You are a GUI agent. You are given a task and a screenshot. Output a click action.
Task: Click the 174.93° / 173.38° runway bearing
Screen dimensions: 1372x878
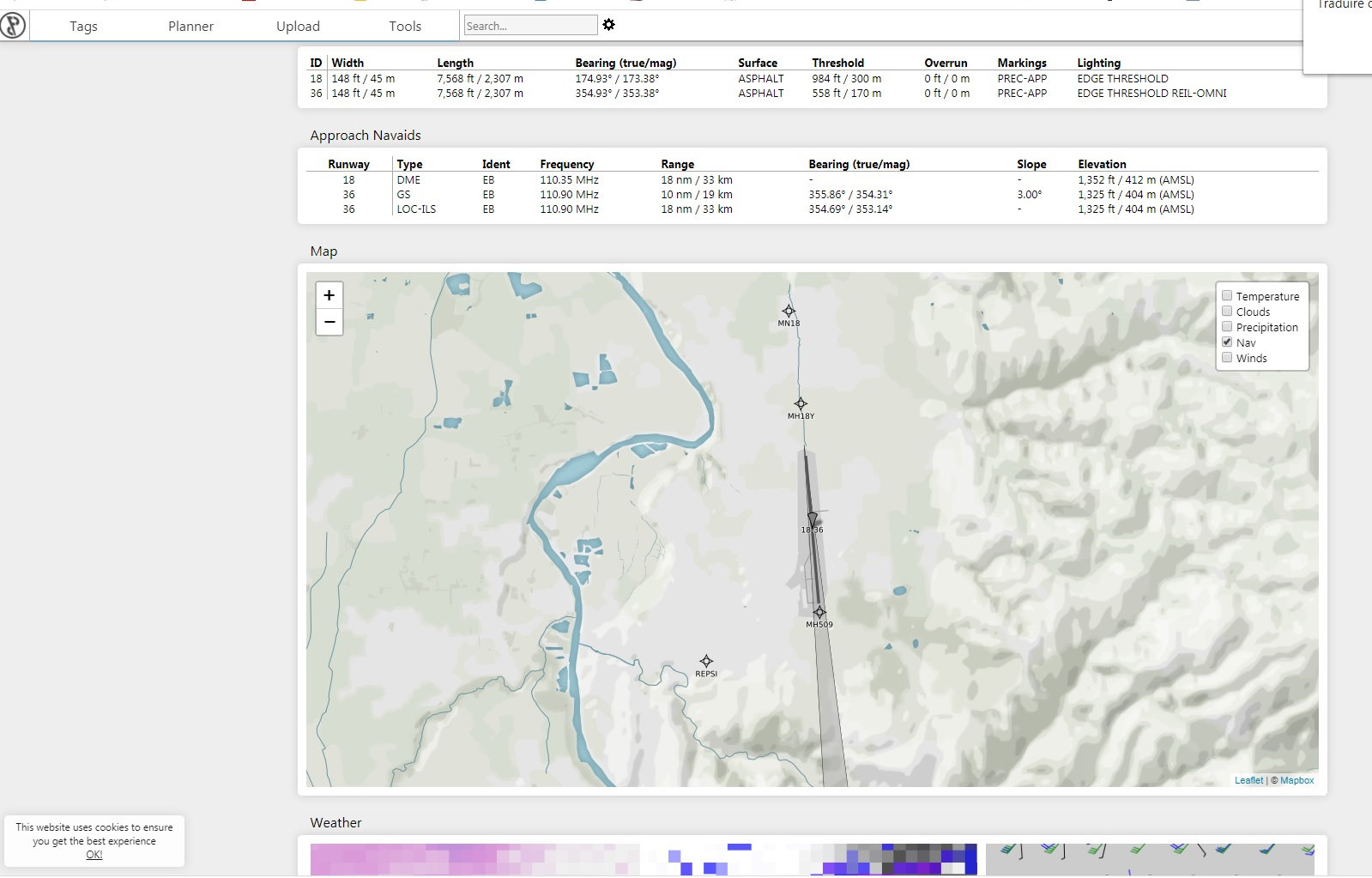pyautogui.click(x=617, y=79)
